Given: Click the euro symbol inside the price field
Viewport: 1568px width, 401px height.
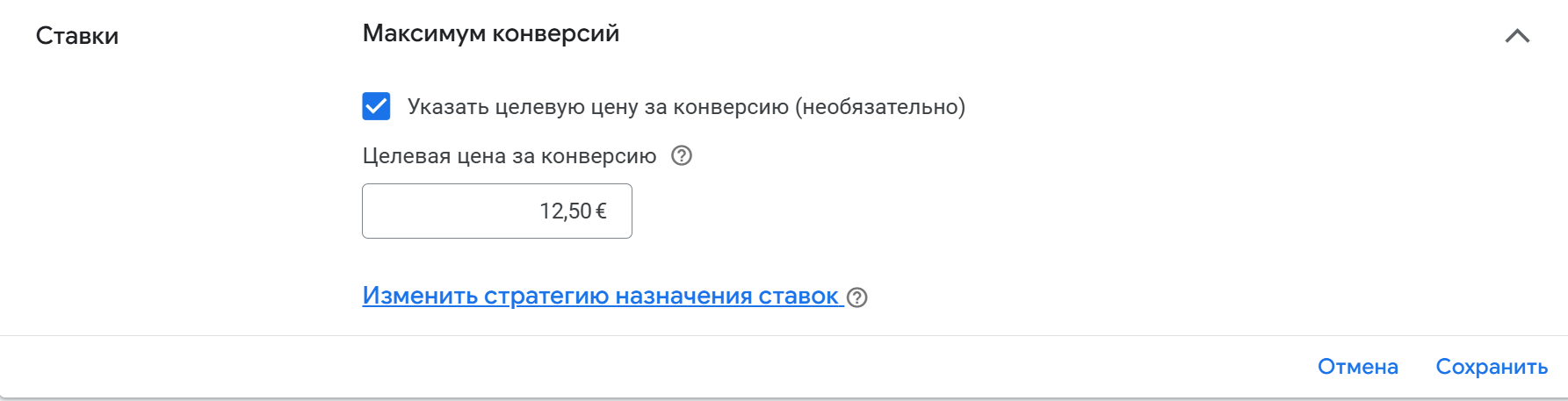Looking at the screenshot, I should pos(601,211).
